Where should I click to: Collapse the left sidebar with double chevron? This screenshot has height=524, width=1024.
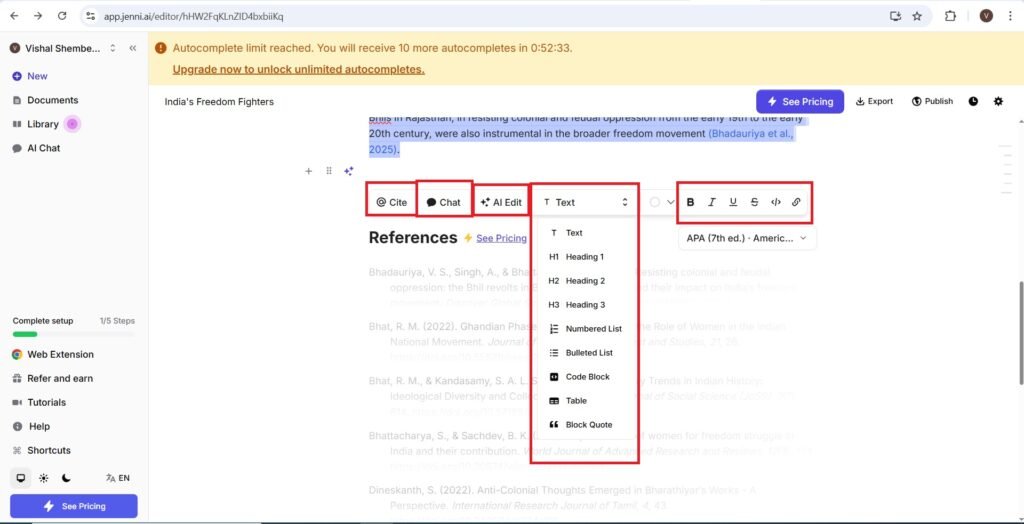133,48
